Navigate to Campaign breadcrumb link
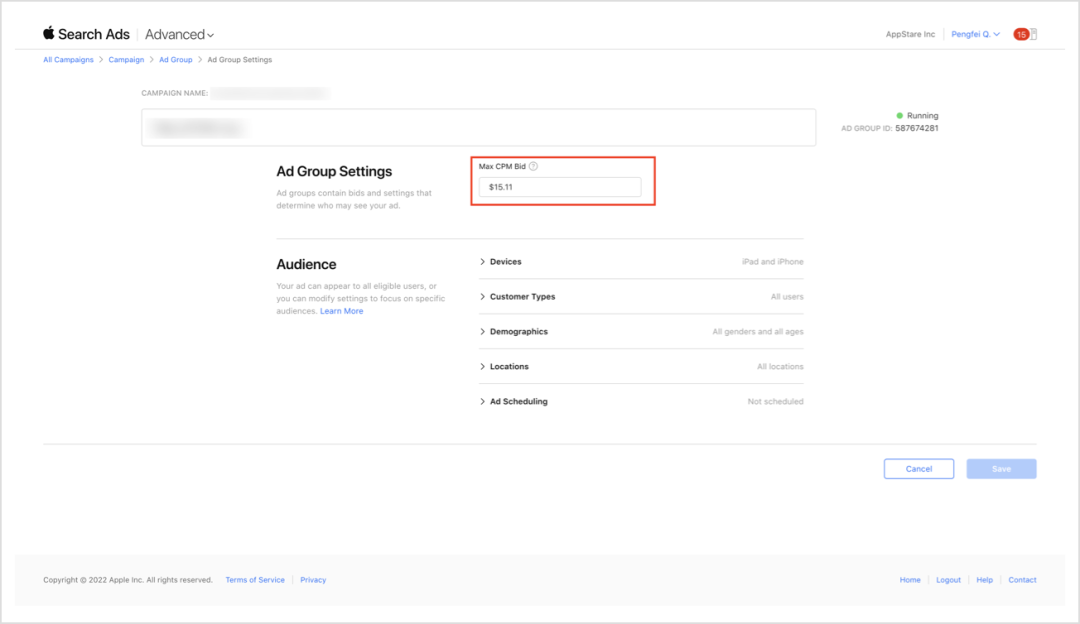Viewport: 1080px width, 624px height. tap(126, 60)
